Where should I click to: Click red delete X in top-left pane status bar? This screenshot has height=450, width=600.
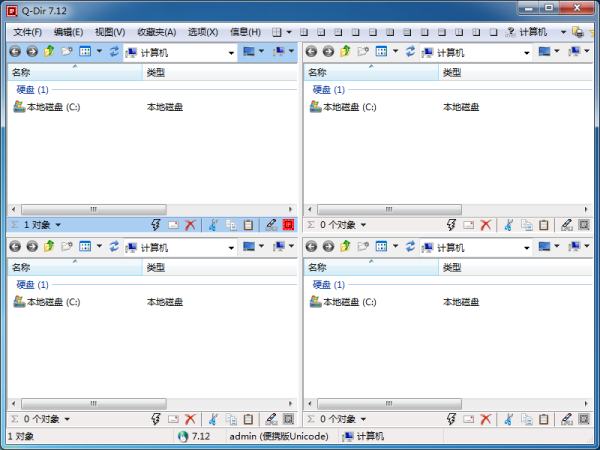tap(190, 225)
